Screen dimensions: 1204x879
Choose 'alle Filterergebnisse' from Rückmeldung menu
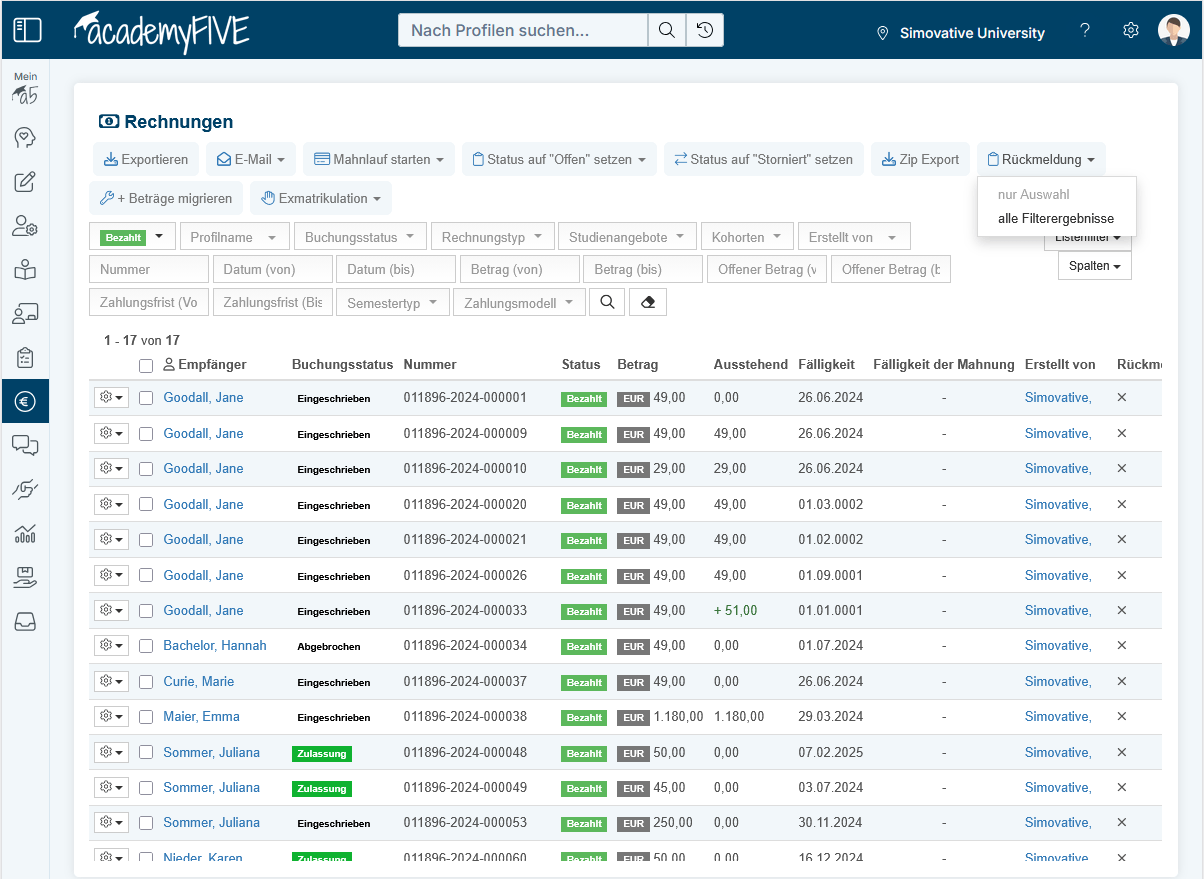(x=1055, y=219)
